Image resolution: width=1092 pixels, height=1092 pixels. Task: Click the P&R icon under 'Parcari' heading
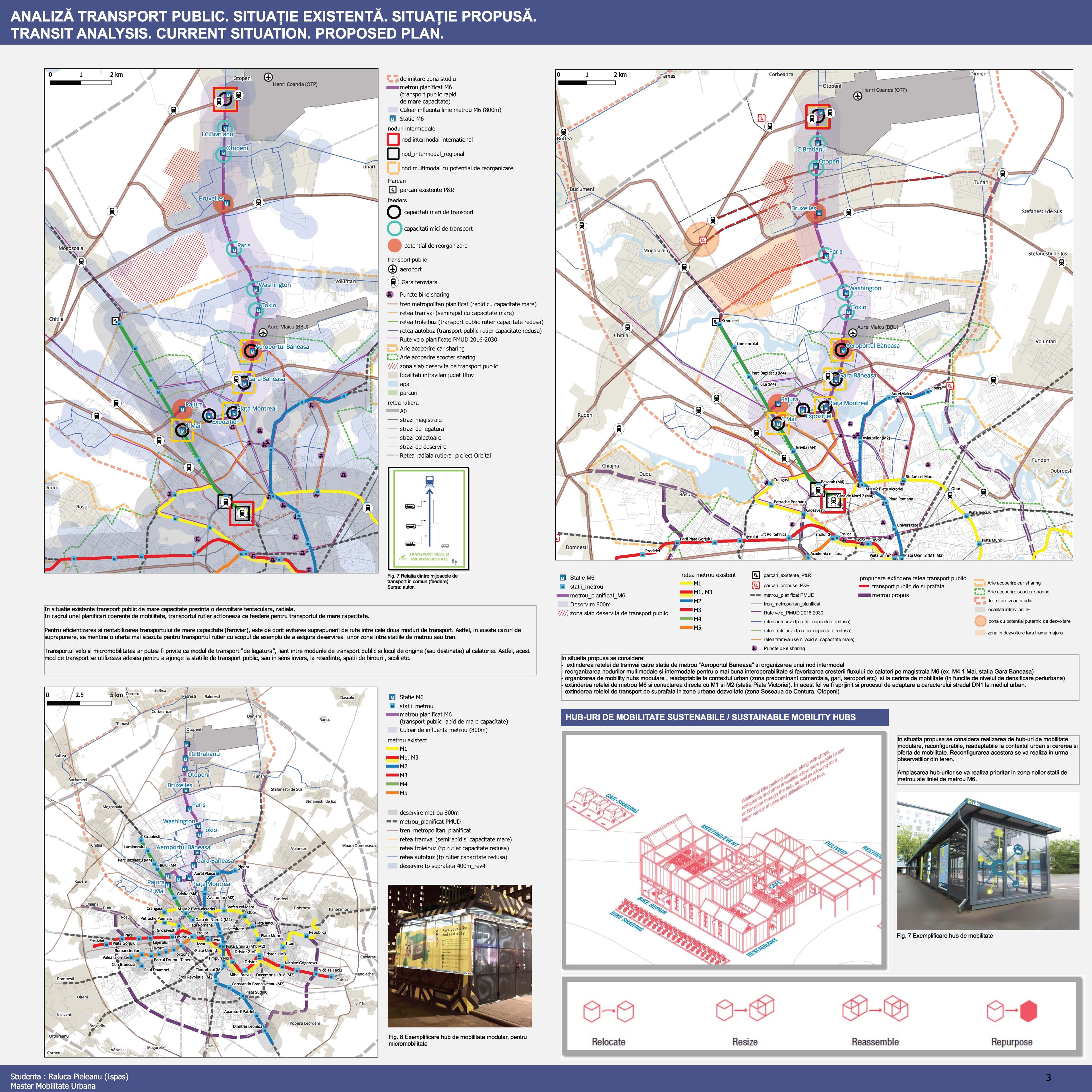point(392,190)
